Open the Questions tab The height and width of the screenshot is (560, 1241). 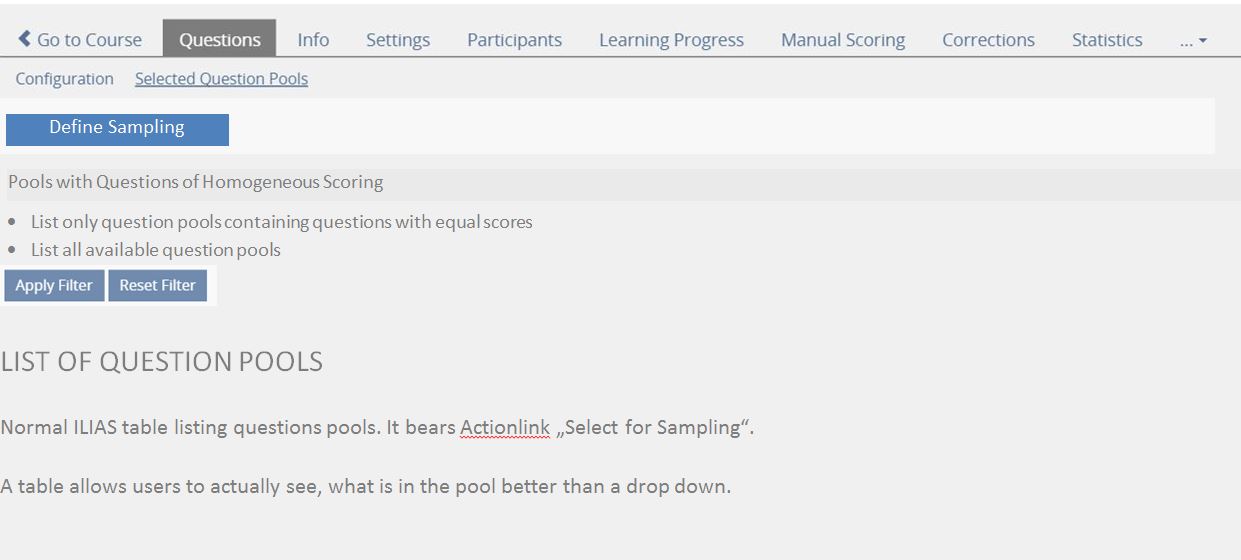(x=220, y=40)
